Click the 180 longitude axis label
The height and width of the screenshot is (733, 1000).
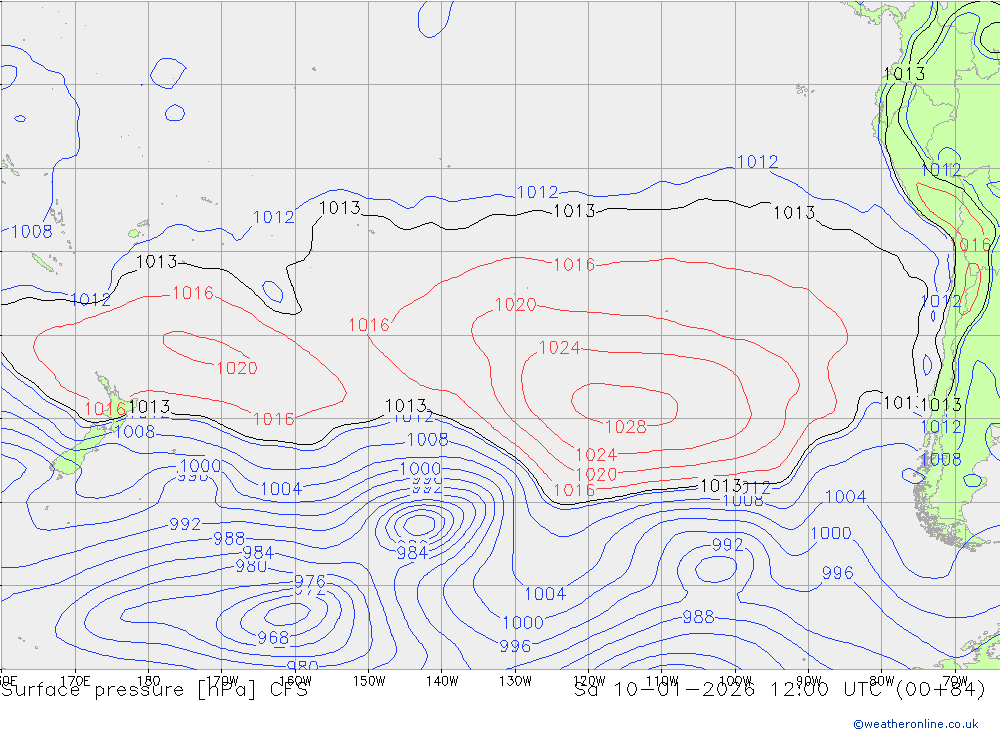tap(149, 681)
